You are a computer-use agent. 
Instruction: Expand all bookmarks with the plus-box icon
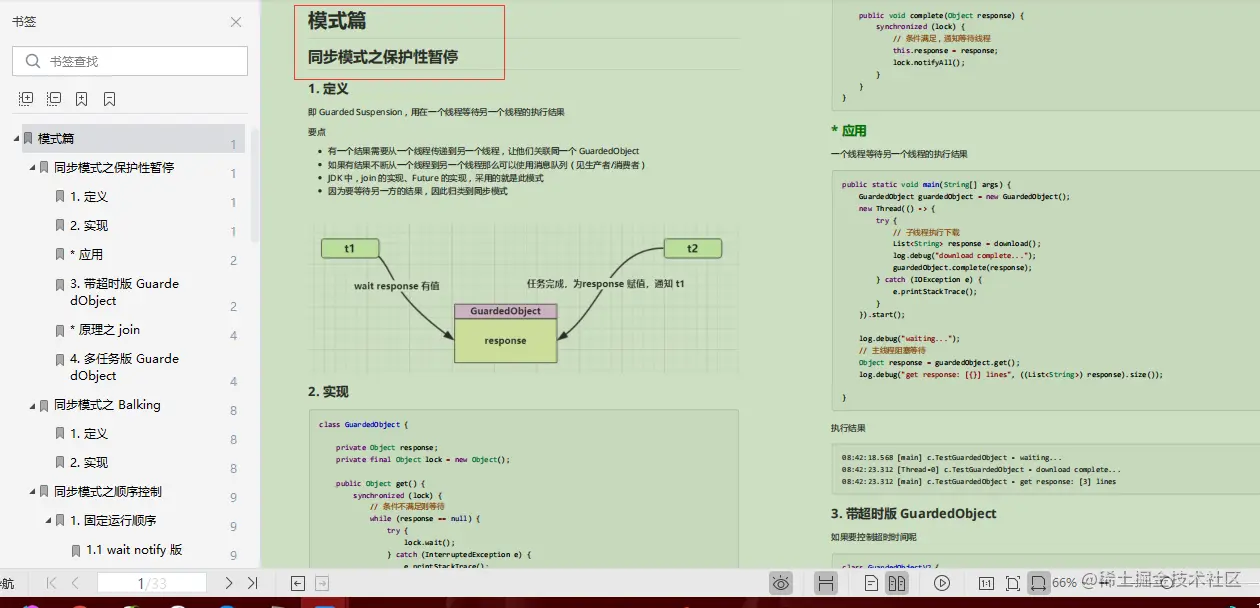(26, 99)
